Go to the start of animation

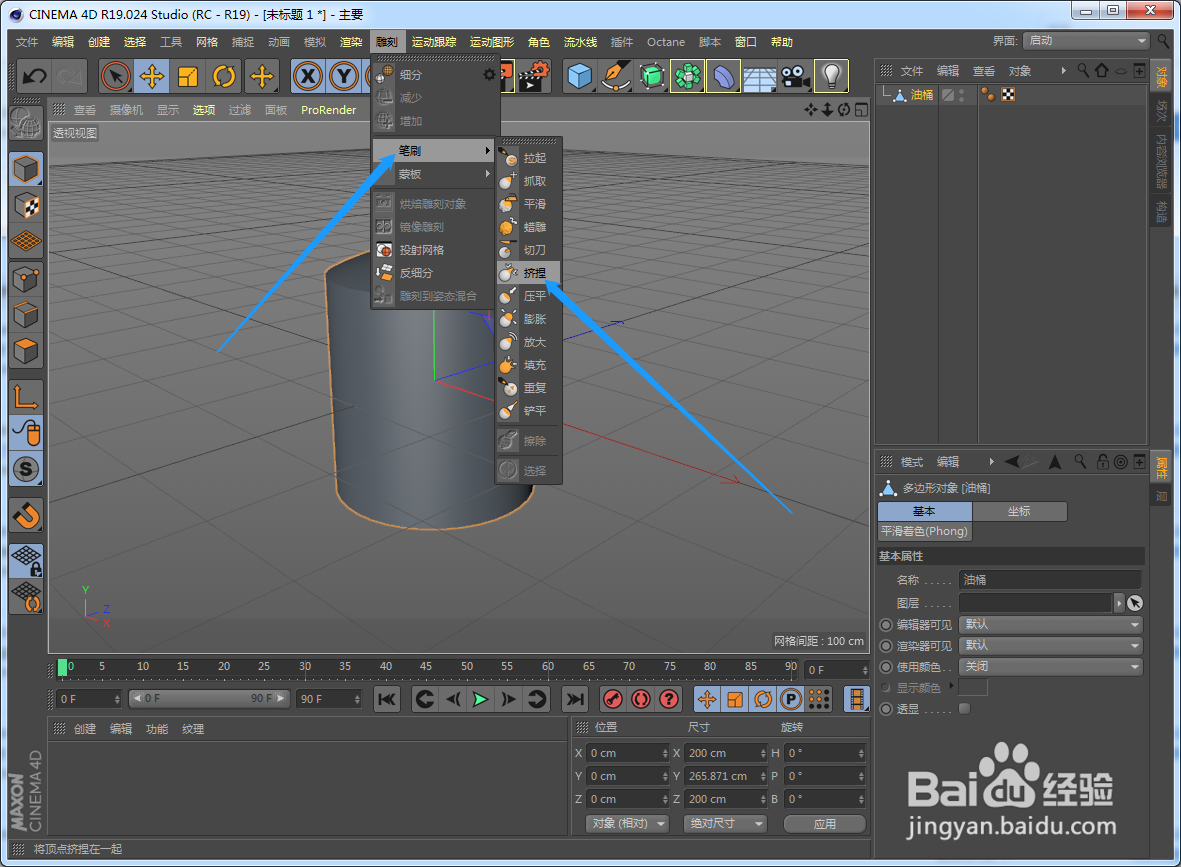[x=386, y=699]
